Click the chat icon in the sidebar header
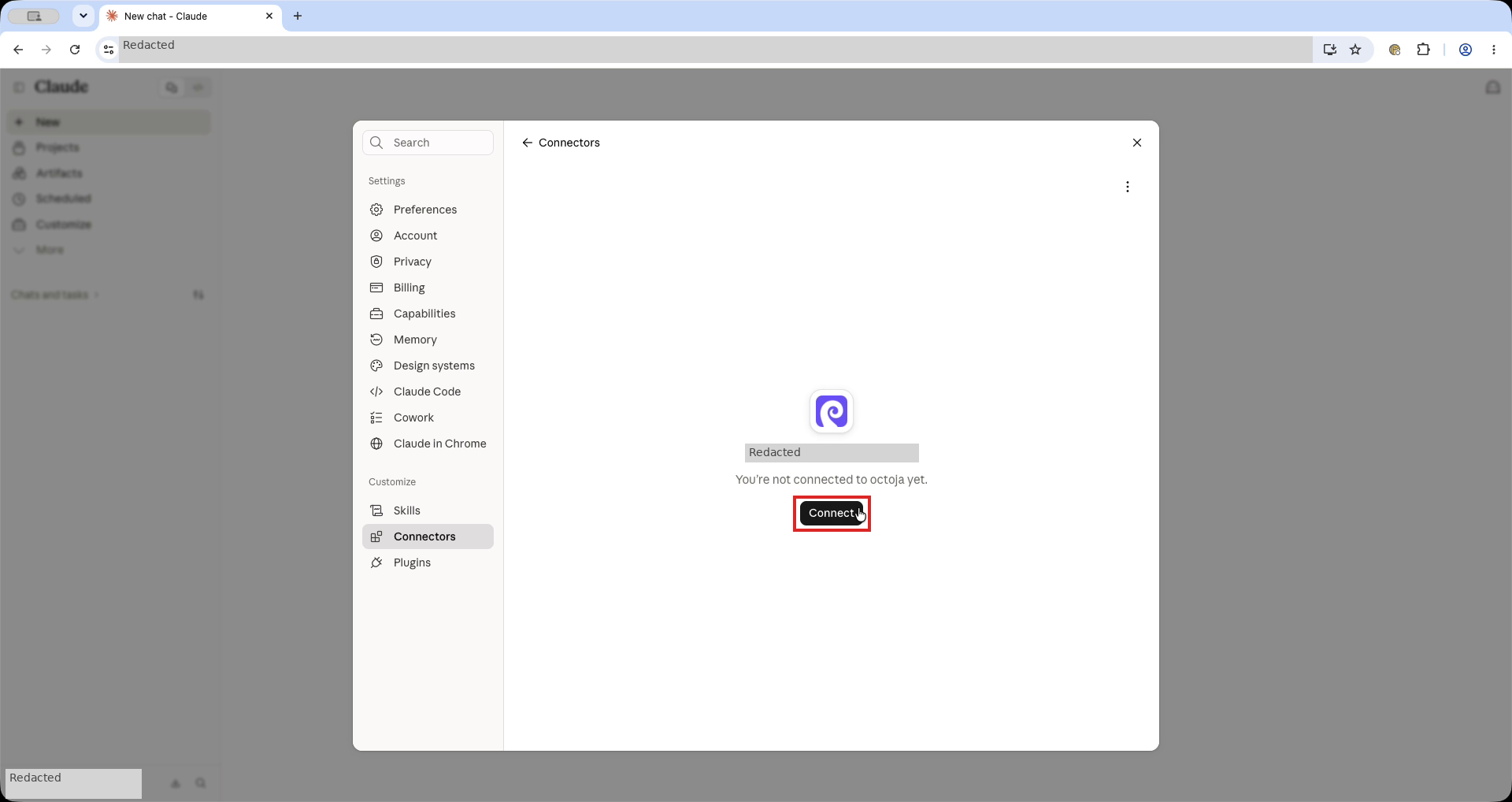This screenshot has width=1512, height=802. (x=171, y=87)
